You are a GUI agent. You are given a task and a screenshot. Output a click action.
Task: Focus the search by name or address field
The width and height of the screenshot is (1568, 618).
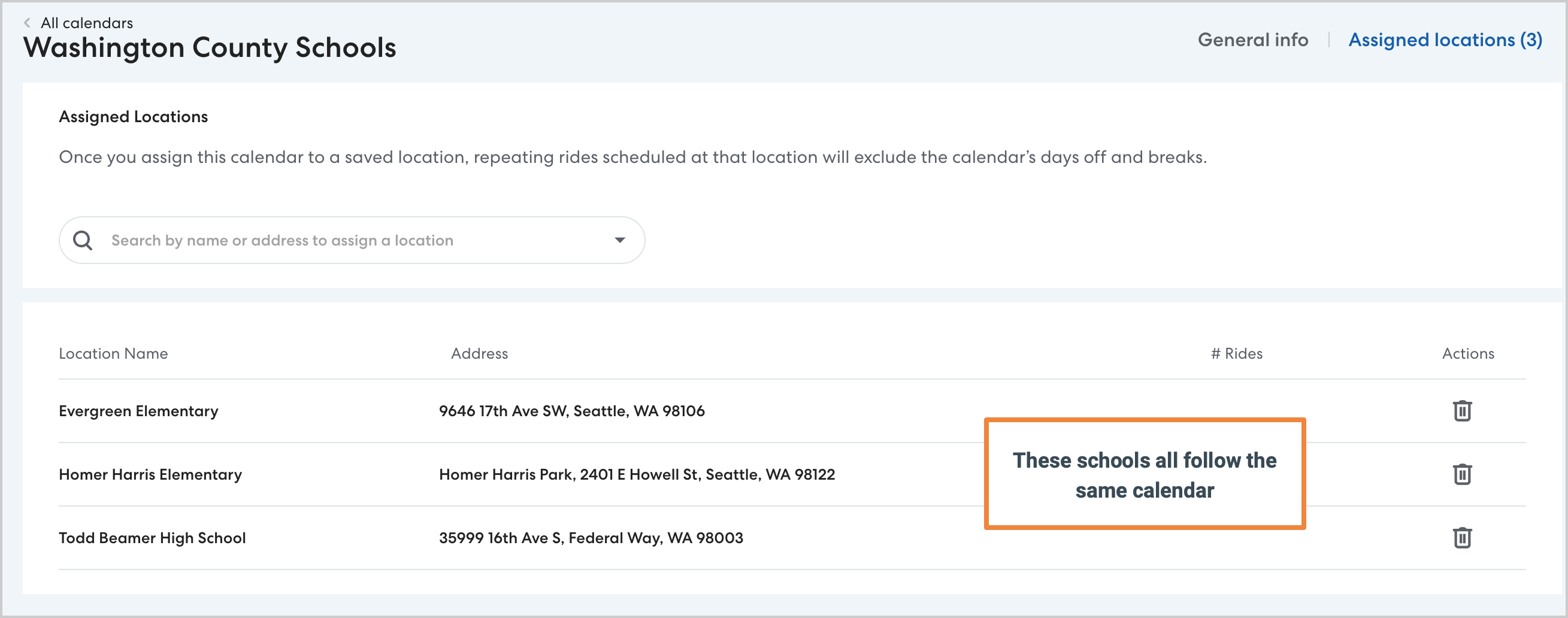click(353, 241)
